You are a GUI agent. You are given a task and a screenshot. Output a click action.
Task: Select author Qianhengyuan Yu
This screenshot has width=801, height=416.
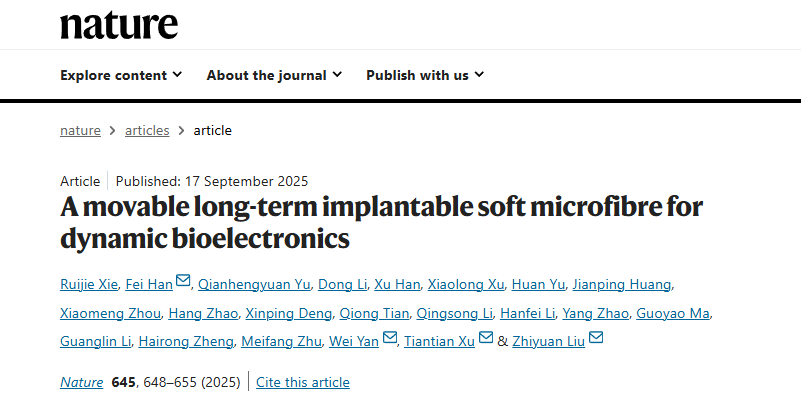pos(254,285)
